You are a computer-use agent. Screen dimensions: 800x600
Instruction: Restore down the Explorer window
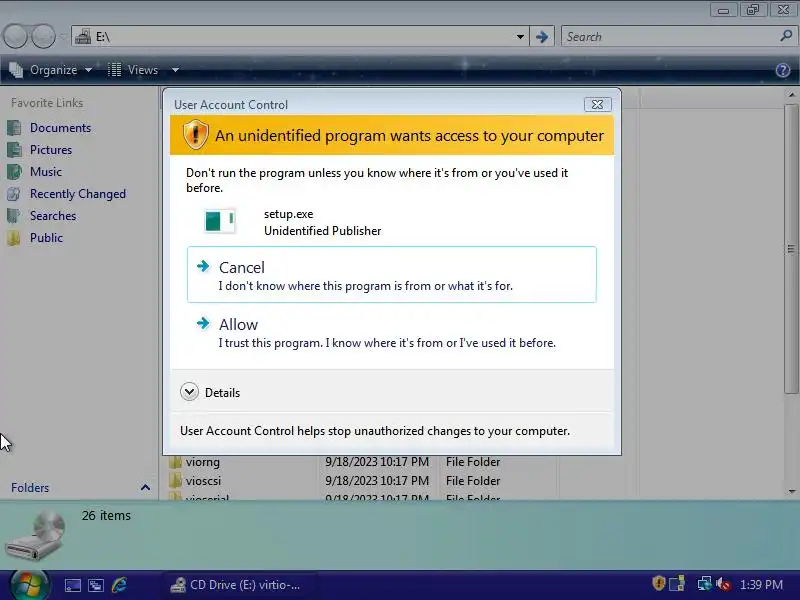pos(753,10)
